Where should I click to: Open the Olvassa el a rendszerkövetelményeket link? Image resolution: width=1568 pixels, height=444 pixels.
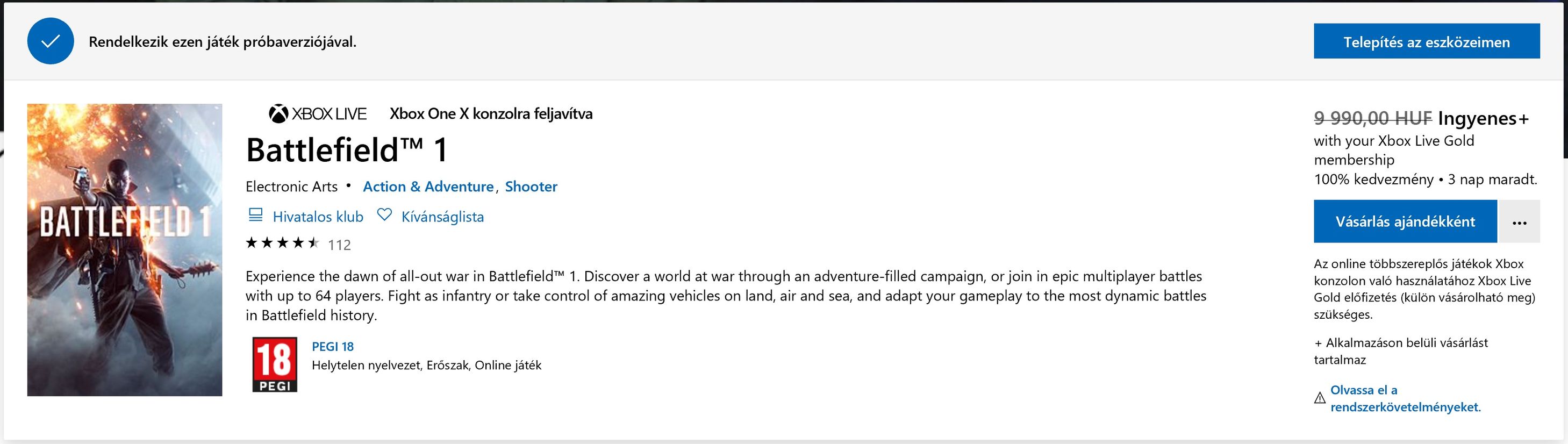[1405, 399]
